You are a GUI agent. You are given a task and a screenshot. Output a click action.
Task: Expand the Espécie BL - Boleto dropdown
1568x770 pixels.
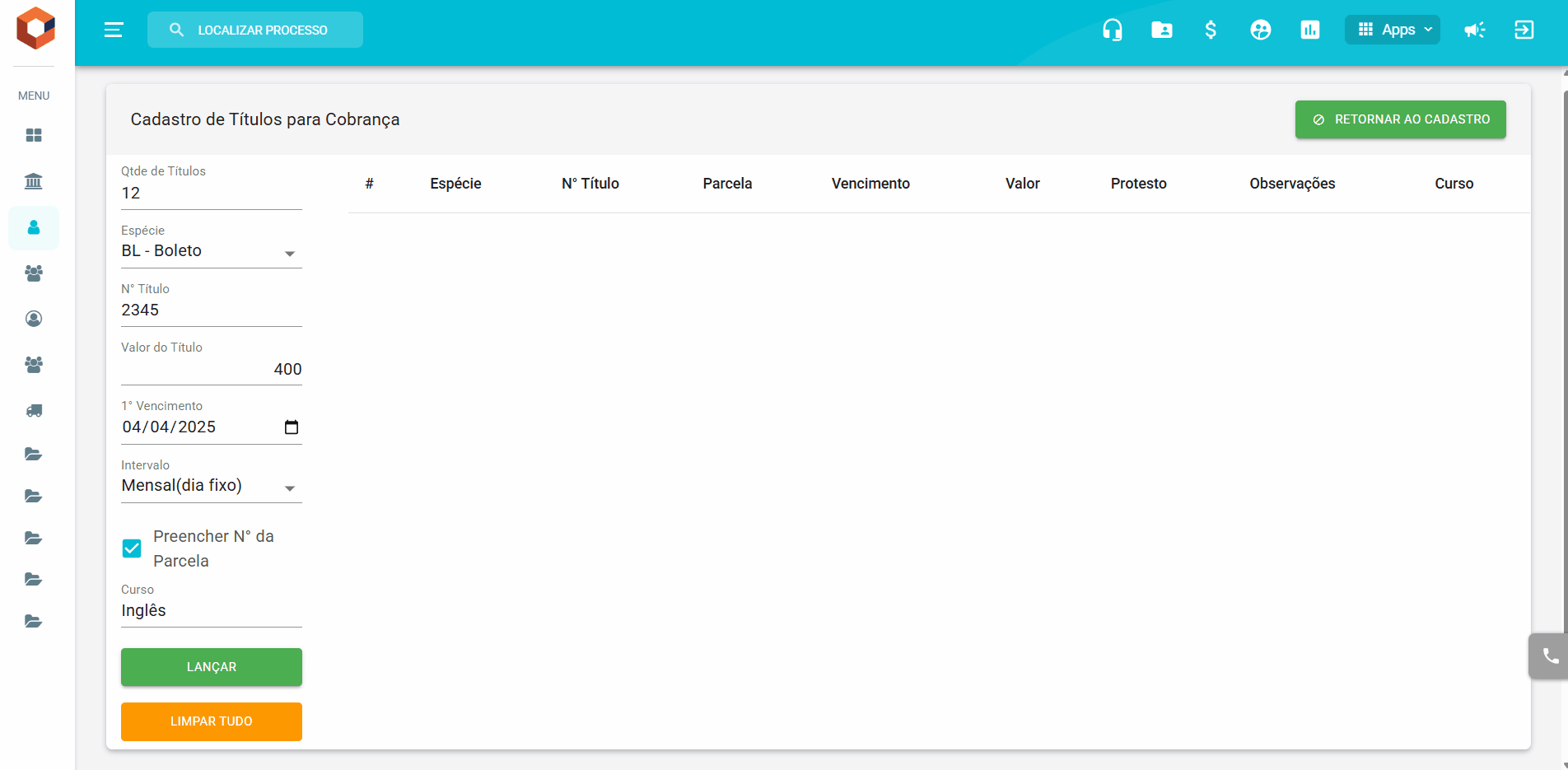pos(212,251)
